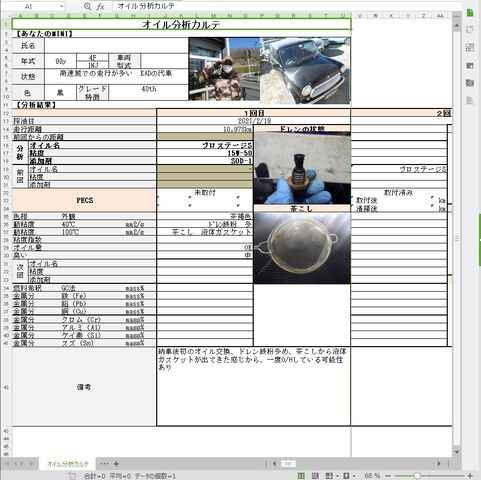Click the PECS label cell
Screen dimensions: 481x480
(x=84, y=200)
